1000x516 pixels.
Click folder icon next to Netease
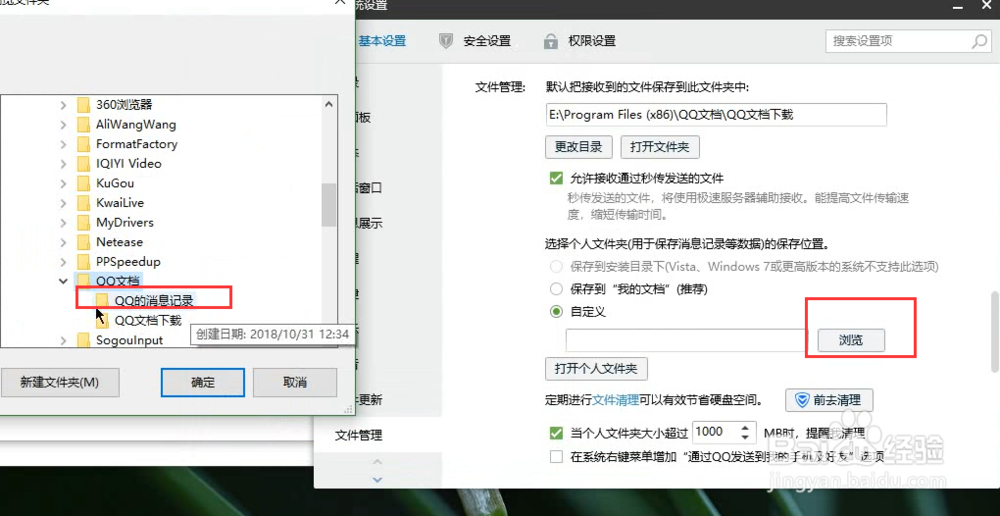click(x=83, y=242)
